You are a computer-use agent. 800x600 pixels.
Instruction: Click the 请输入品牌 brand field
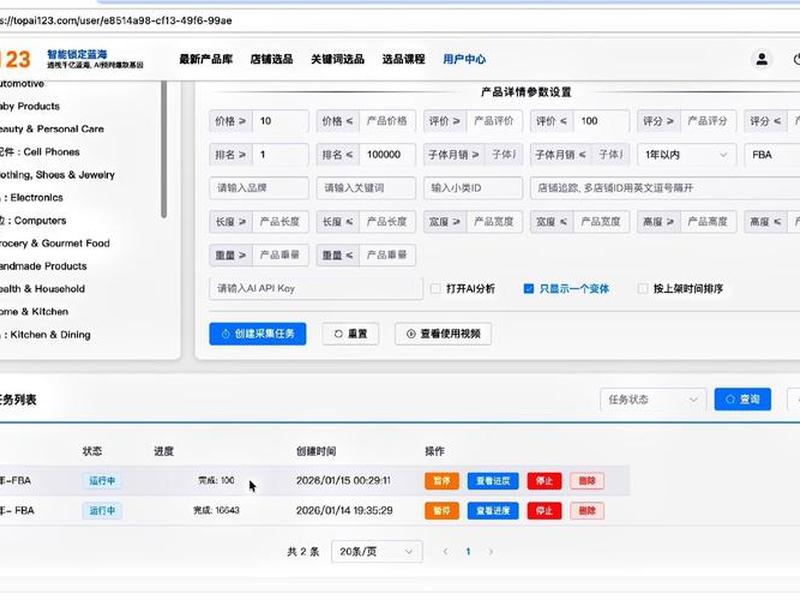tap(259, 188)
